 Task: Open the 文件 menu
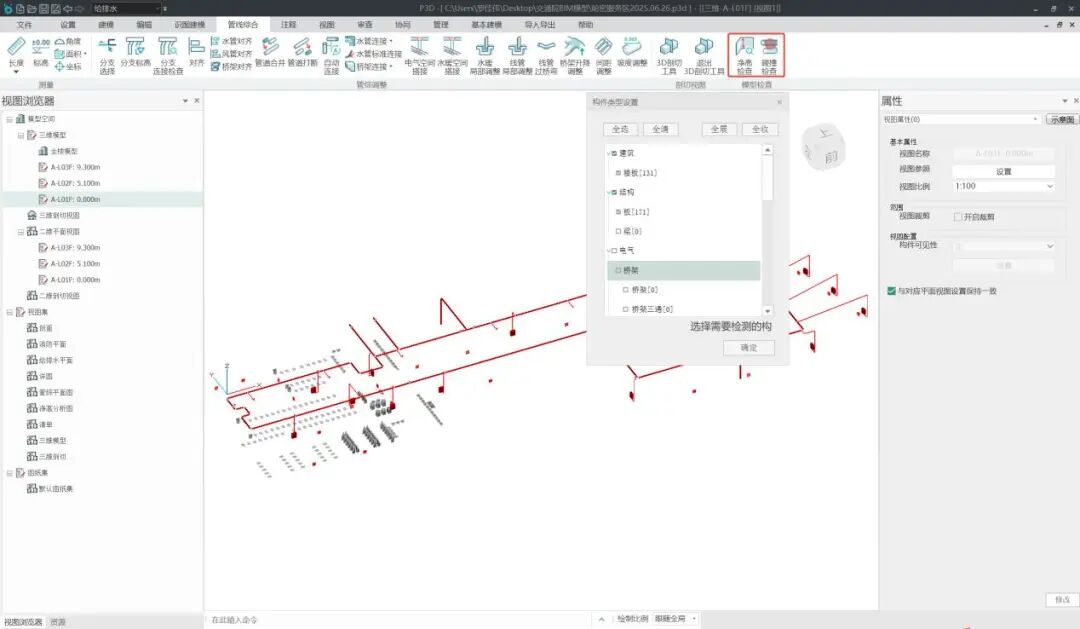(24, 25)
